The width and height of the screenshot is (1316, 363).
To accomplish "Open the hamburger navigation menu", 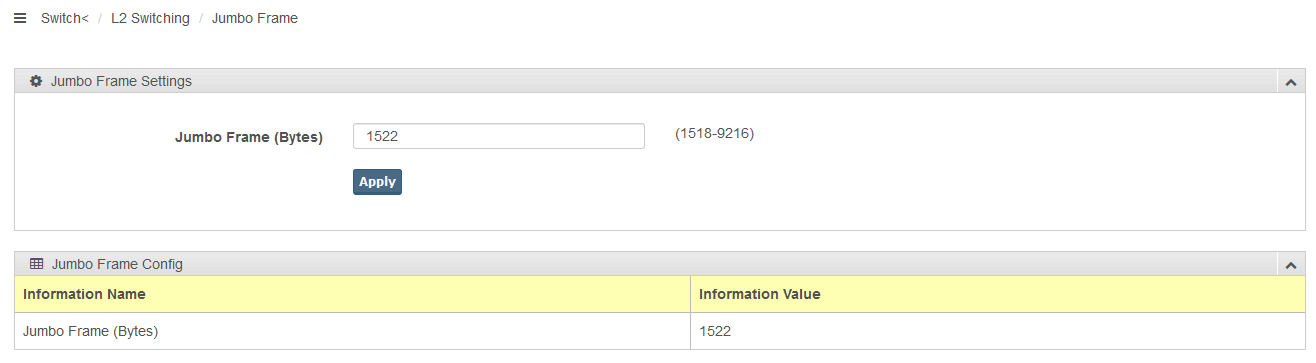I will pos(20,18).
